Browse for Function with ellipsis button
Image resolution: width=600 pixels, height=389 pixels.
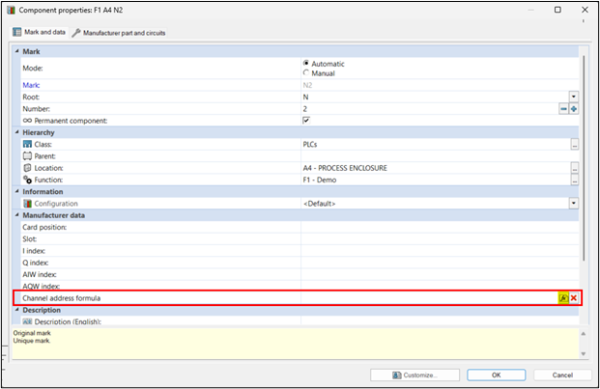click(x=574, y=180)
